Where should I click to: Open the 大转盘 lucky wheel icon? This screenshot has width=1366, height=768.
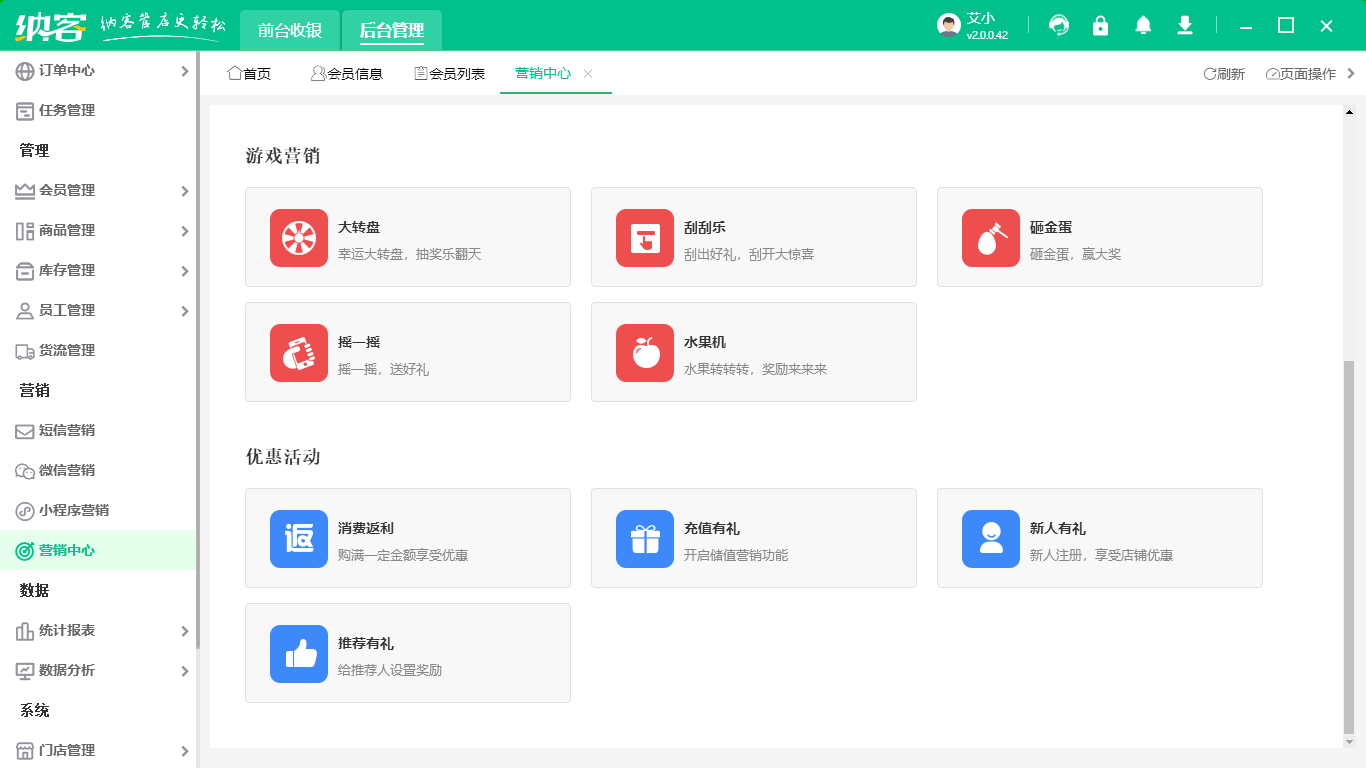(x=299, y=238)
